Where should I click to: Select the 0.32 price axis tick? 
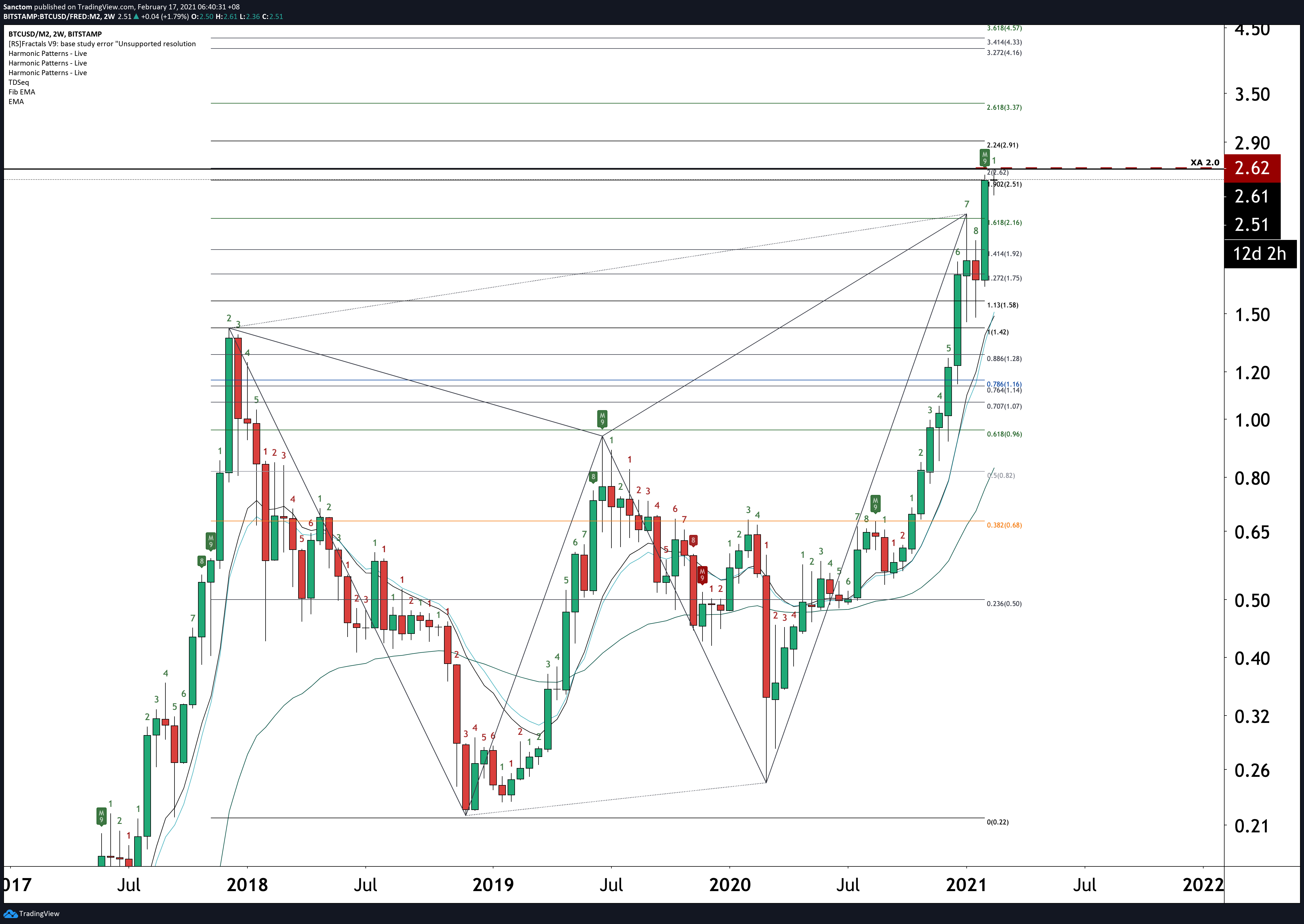[1252, 716]
